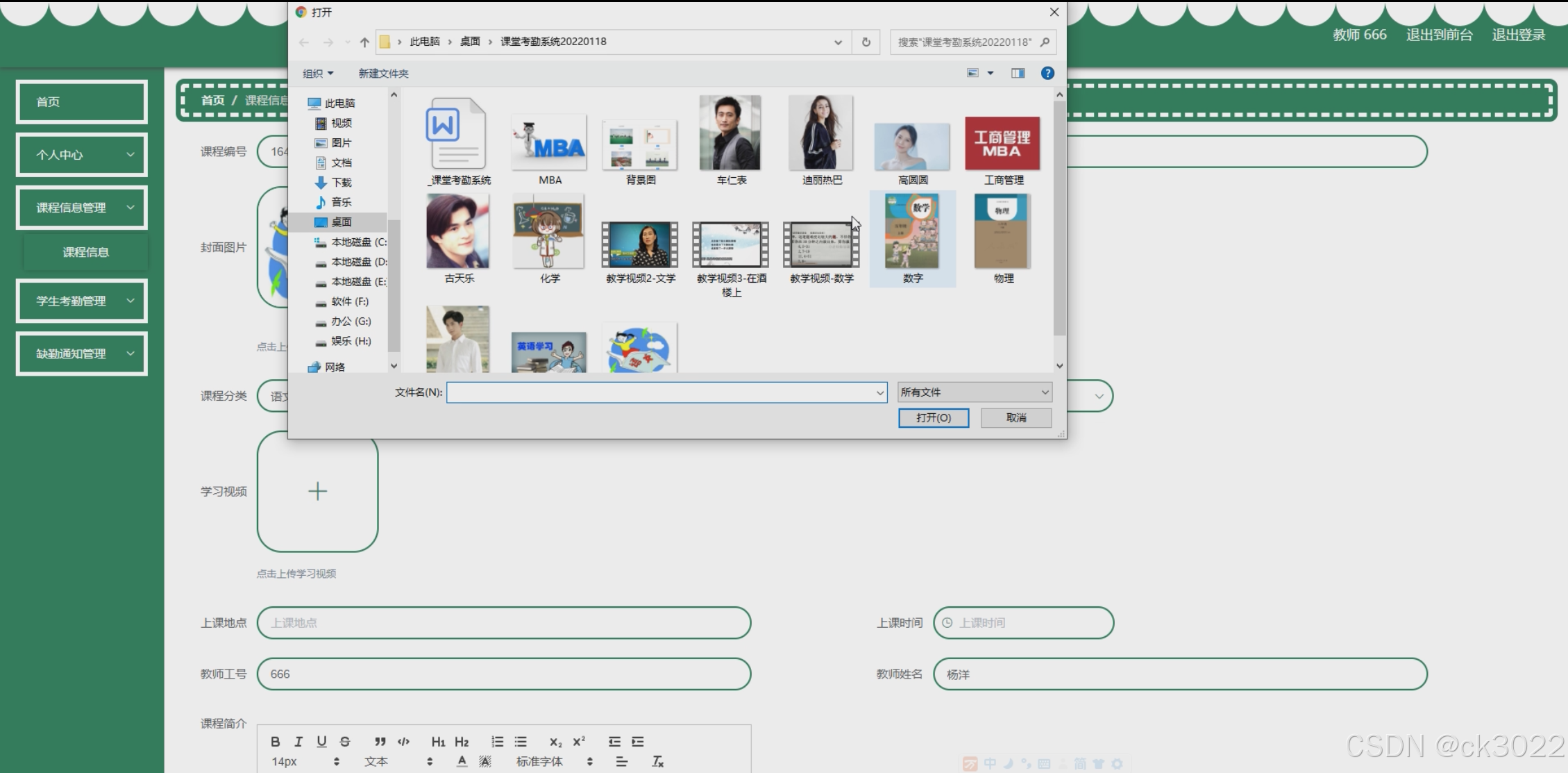The image size is (1568, 773).
Task: Select 桌面 in the navigation tree
Action: click(x=341, y=222)
